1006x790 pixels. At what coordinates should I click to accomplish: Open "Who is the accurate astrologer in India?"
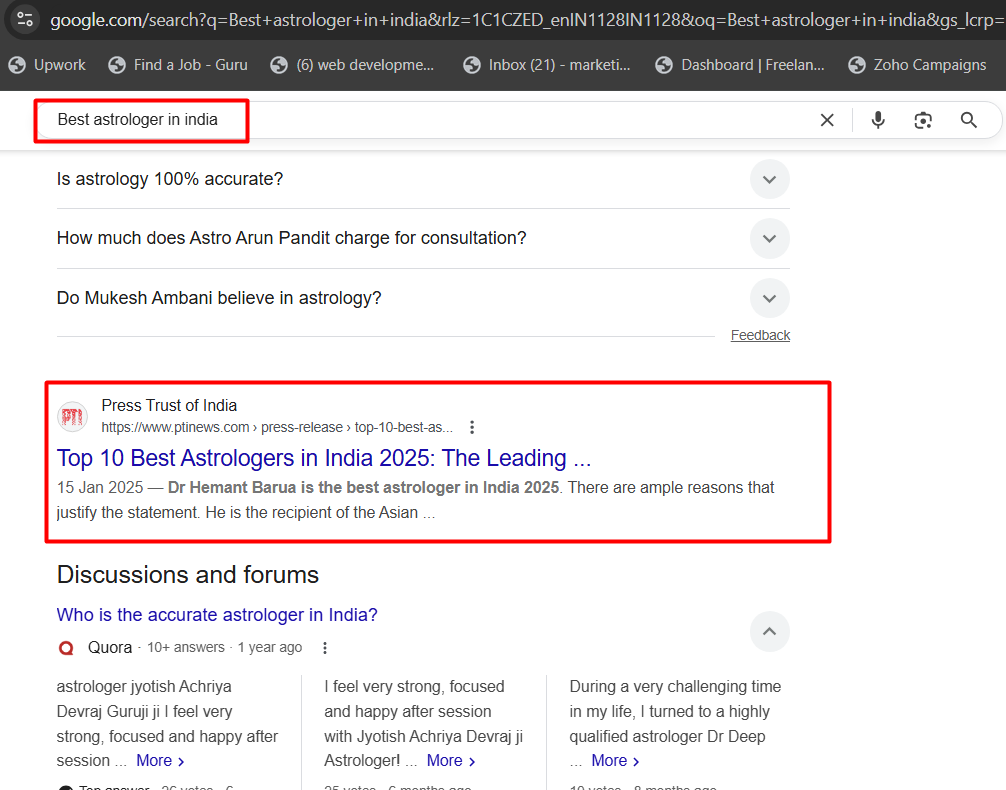pyautogui.click(x=217, y=615)
